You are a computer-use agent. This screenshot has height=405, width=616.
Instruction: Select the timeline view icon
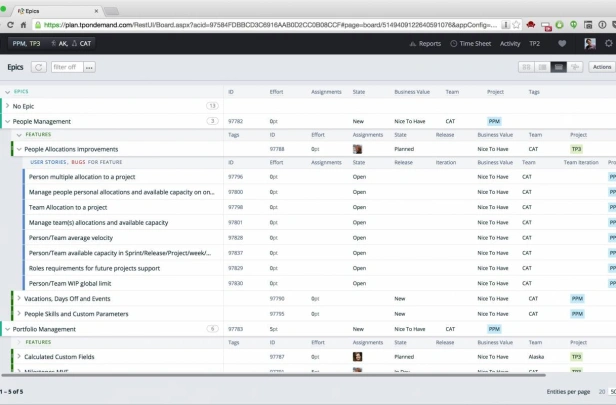pyautogui.click(x=575, y=67)
